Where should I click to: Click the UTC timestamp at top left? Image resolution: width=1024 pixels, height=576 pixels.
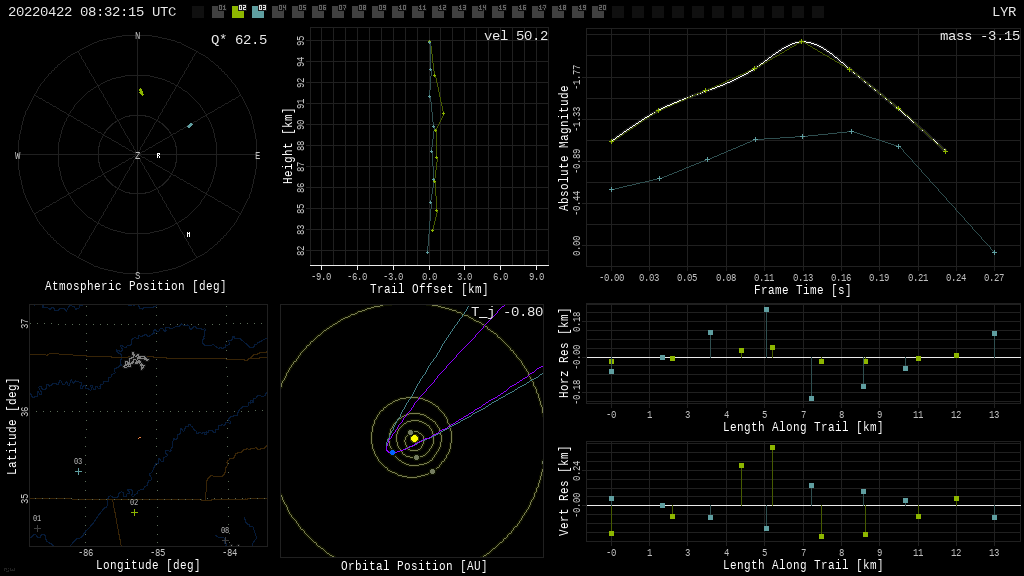click(92, 12)
